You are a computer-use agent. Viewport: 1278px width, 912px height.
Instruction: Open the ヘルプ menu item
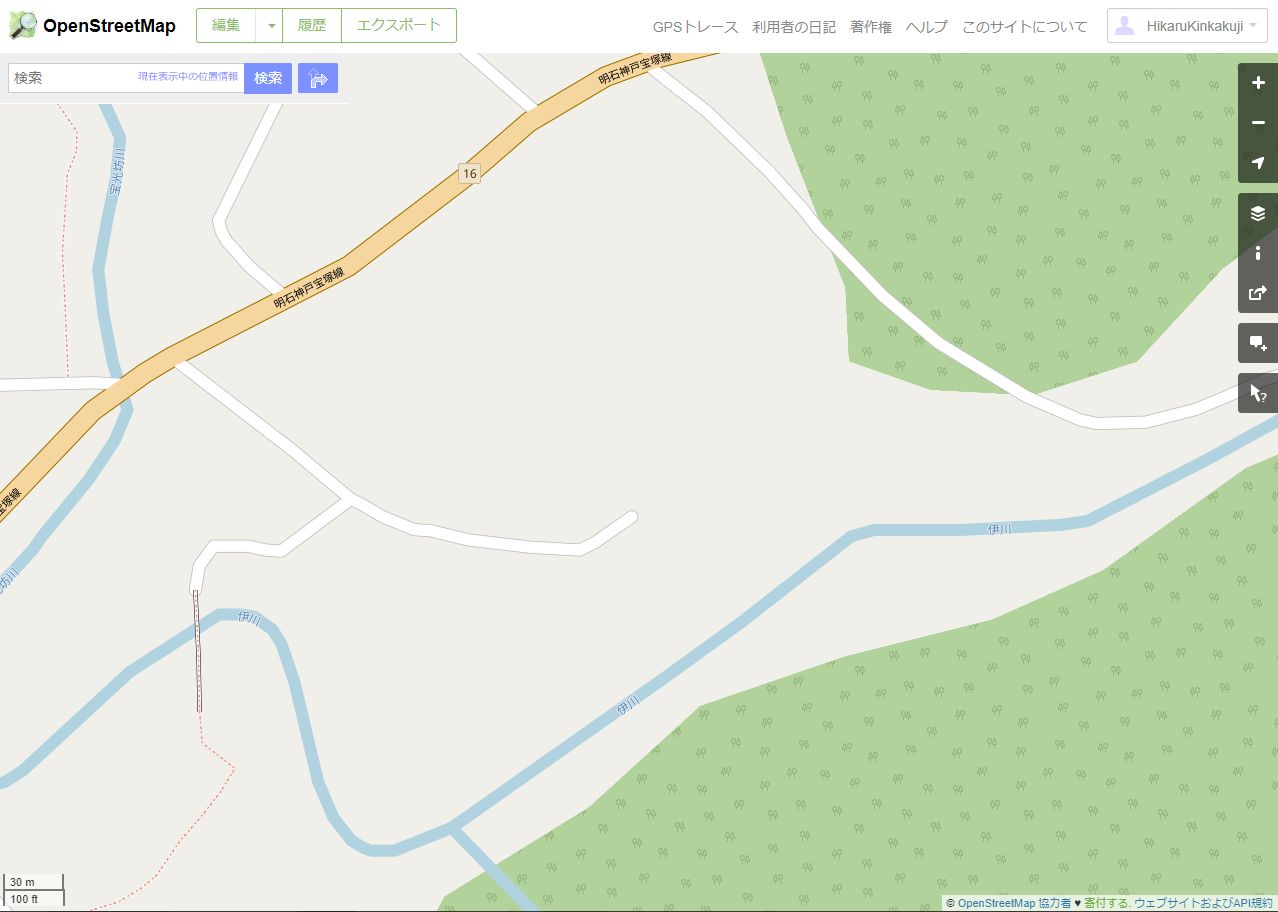point(926,27)
